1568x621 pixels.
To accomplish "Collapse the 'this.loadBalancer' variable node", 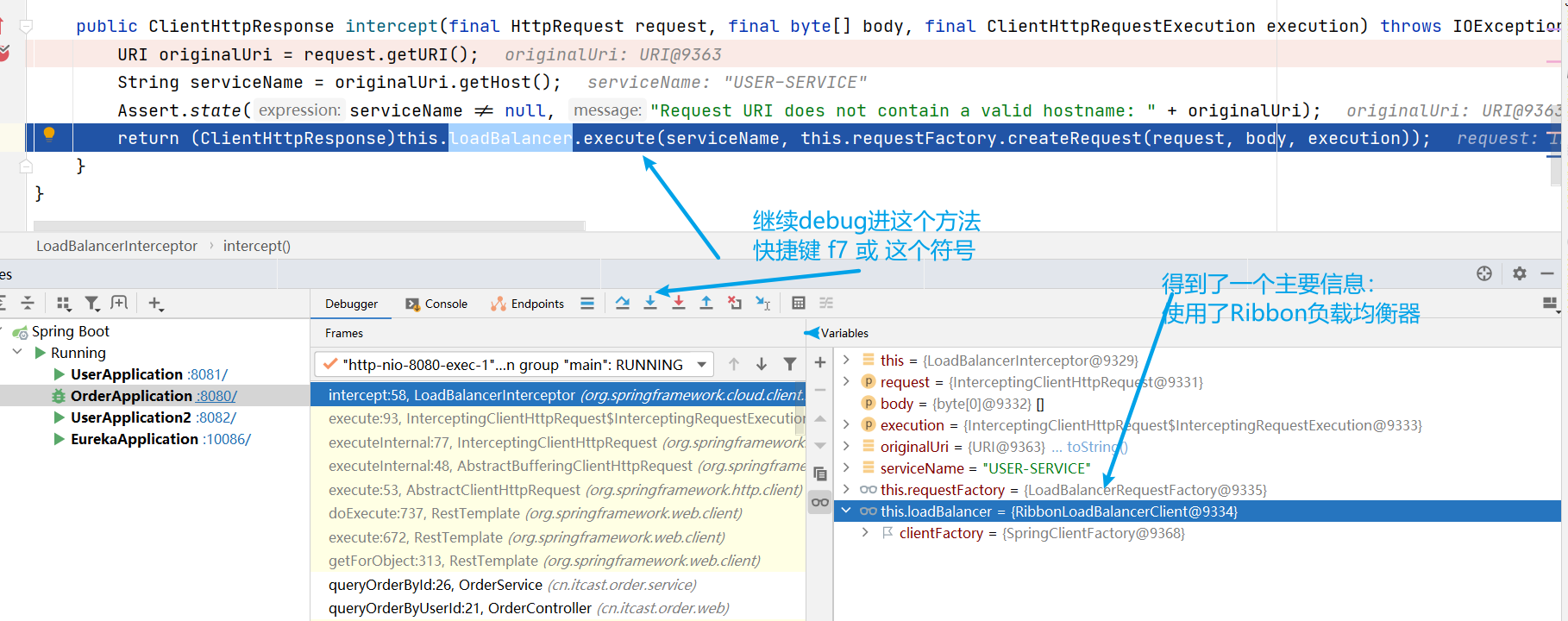I will click(x=846, y=511).
